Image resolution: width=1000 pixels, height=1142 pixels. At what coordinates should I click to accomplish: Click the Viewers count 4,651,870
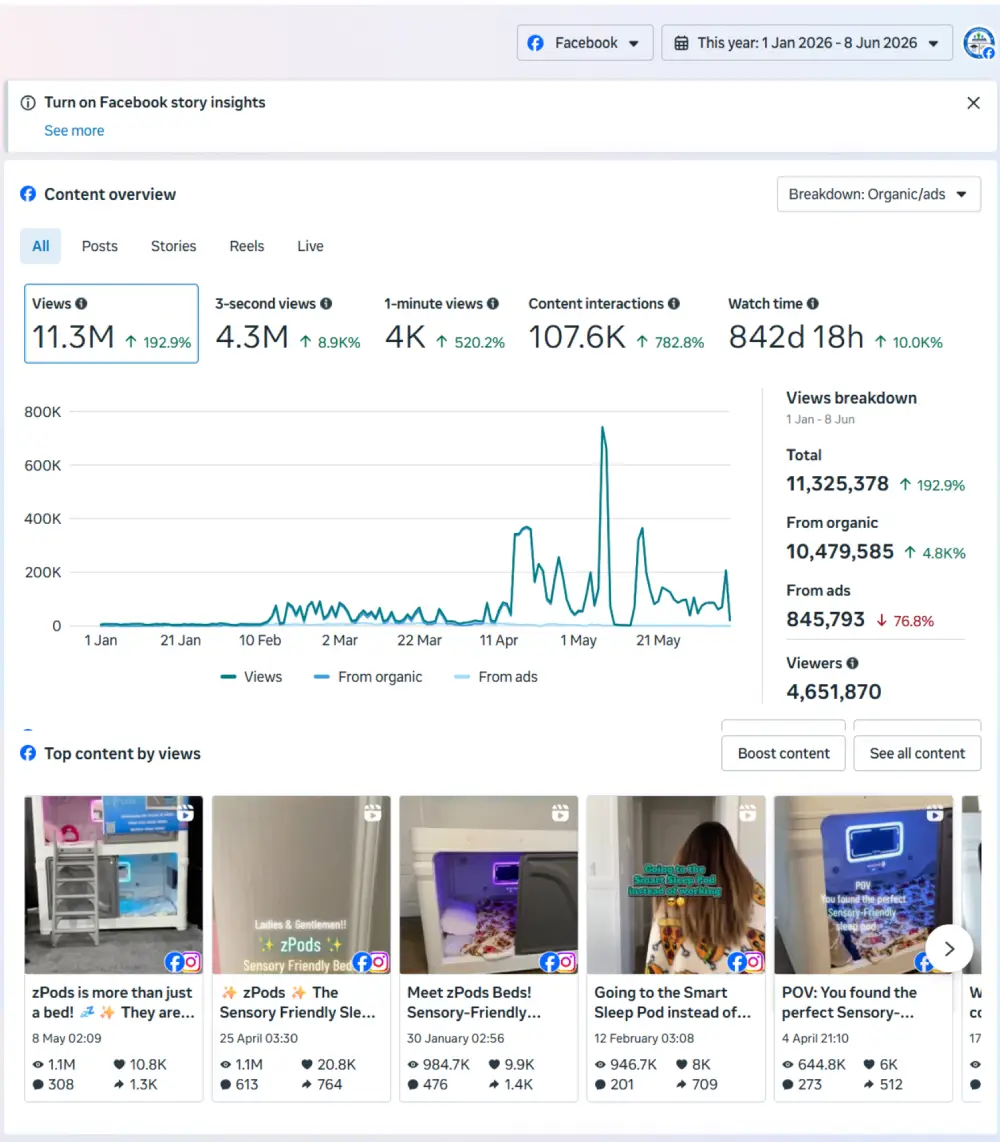(834, 692)
